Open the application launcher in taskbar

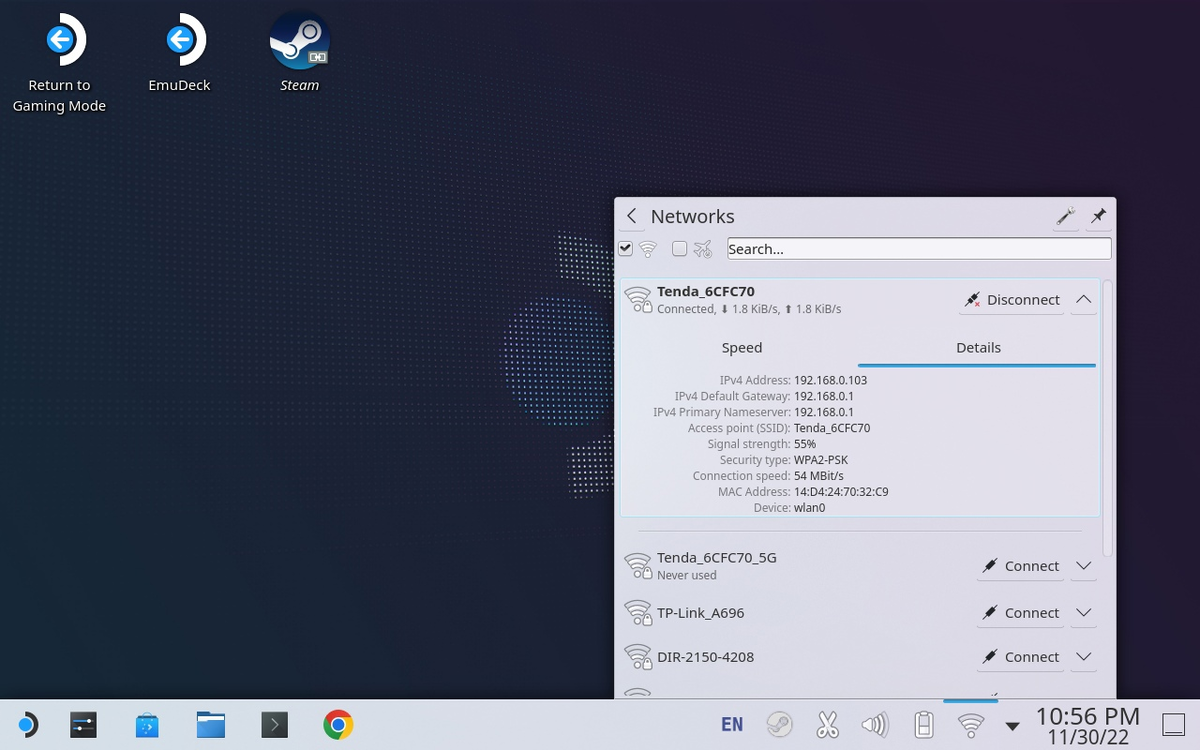27,725
